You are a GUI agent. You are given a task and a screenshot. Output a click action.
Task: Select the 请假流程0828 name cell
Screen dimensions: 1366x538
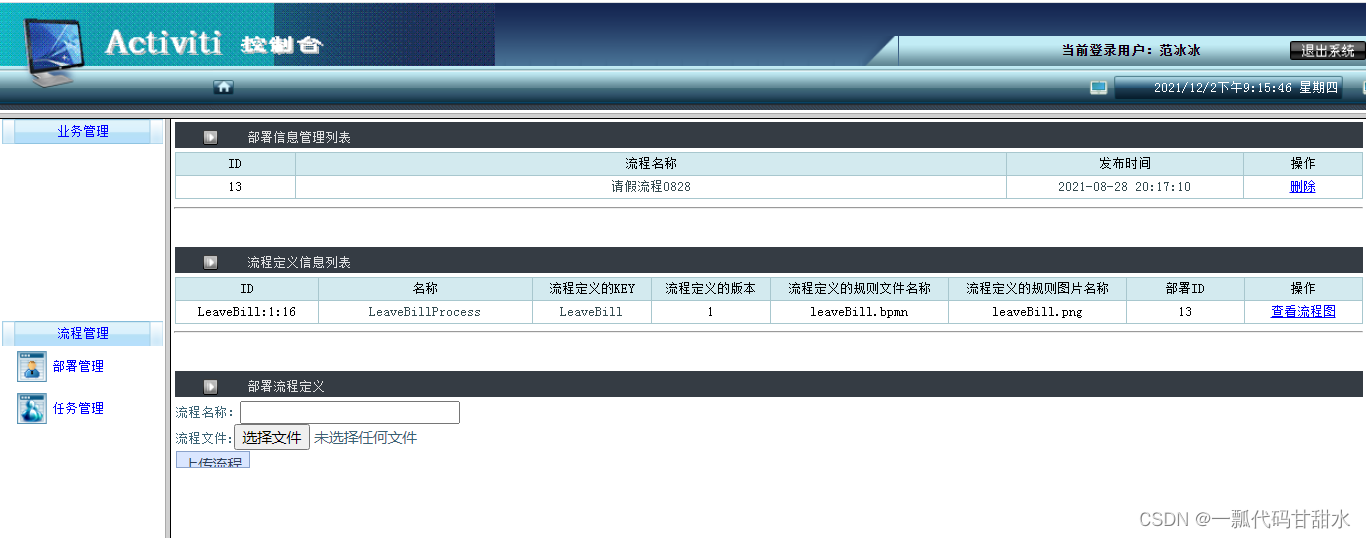(x=651, y=187)
